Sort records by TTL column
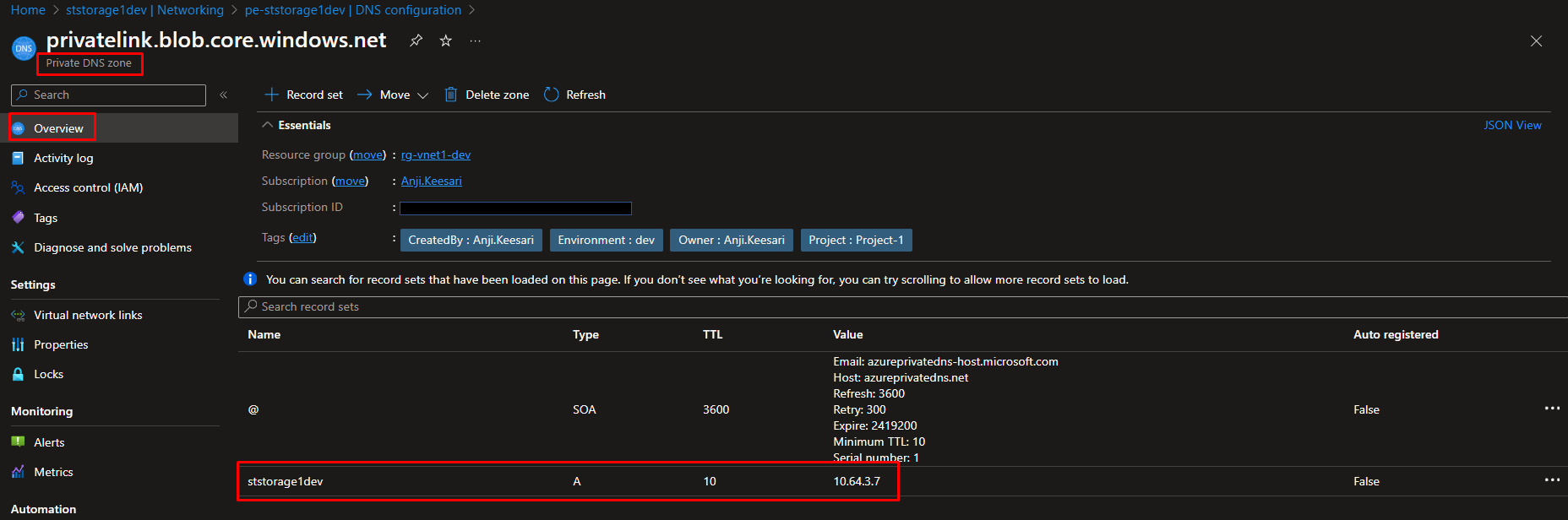Screen dimensions: 1568x520 (x=713, y=334)
